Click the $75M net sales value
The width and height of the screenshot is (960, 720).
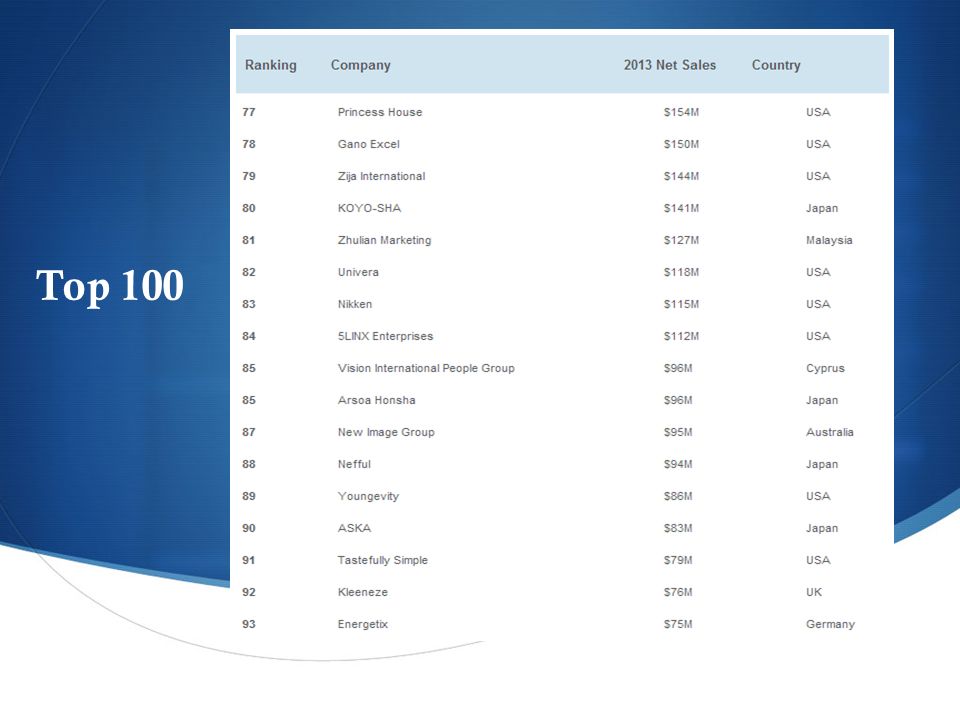click(x=678, y=624)
